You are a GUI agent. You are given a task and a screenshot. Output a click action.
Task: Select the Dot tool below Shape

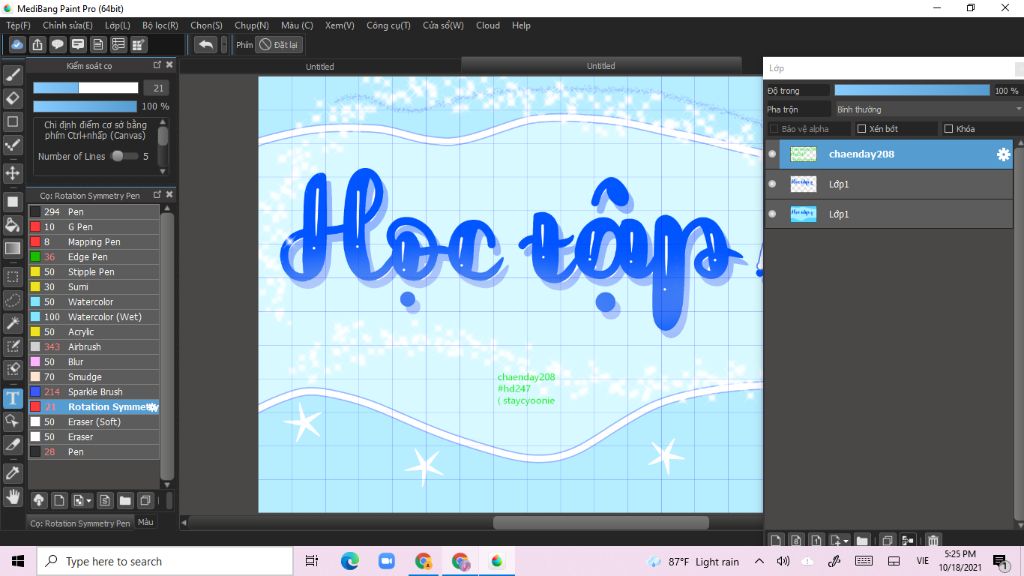[12, 146]
